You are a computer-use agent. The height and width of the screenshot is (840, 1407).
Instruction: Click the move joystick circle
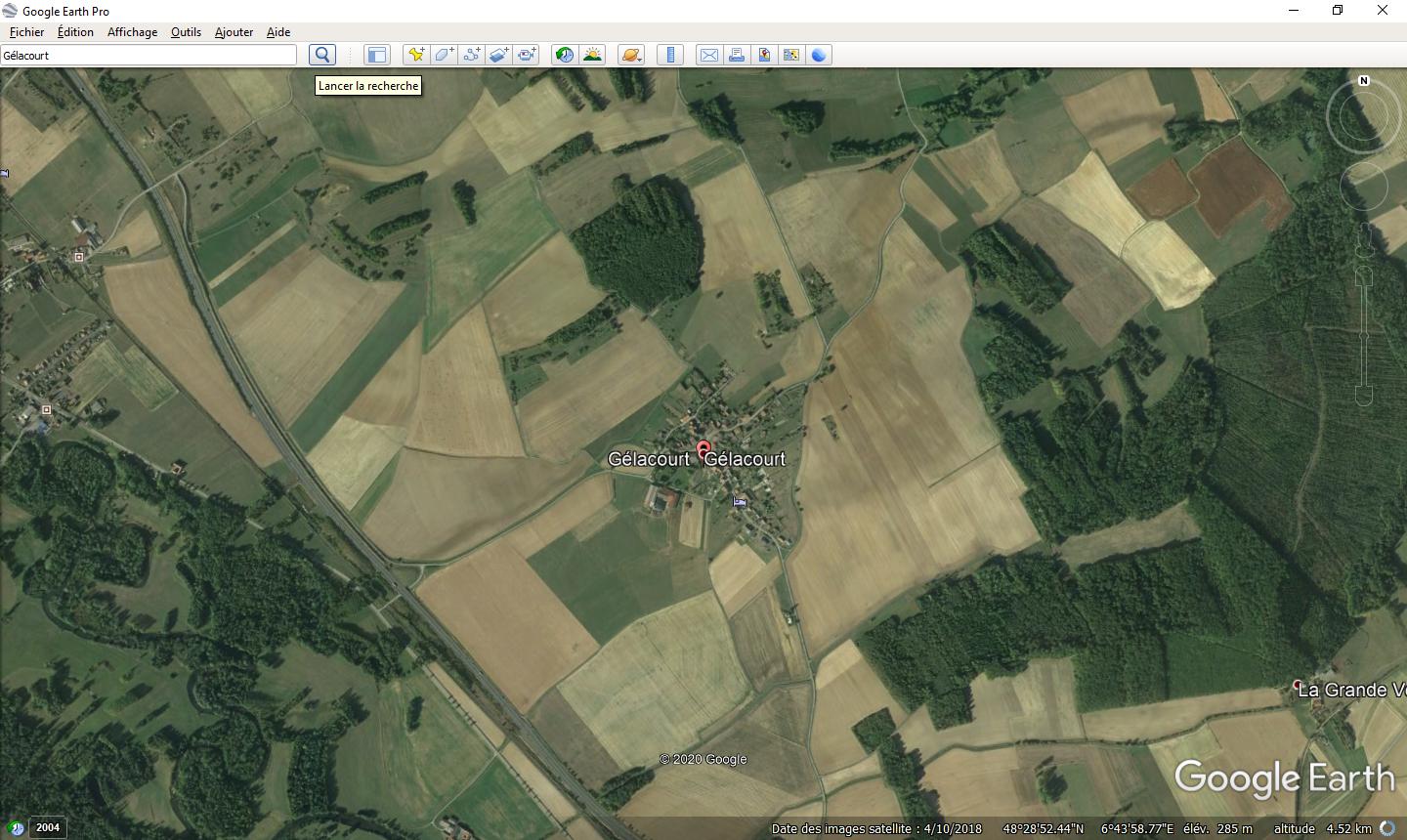(1364, 187)
